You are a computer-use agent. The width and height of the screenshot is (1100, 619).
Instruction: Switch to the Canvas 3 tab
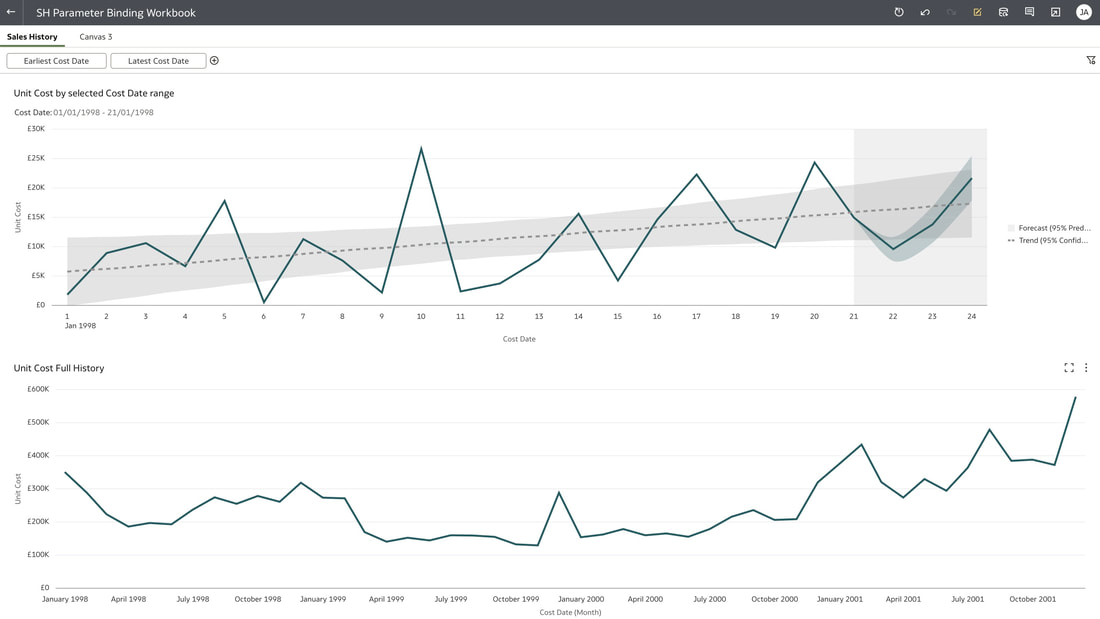95,36
